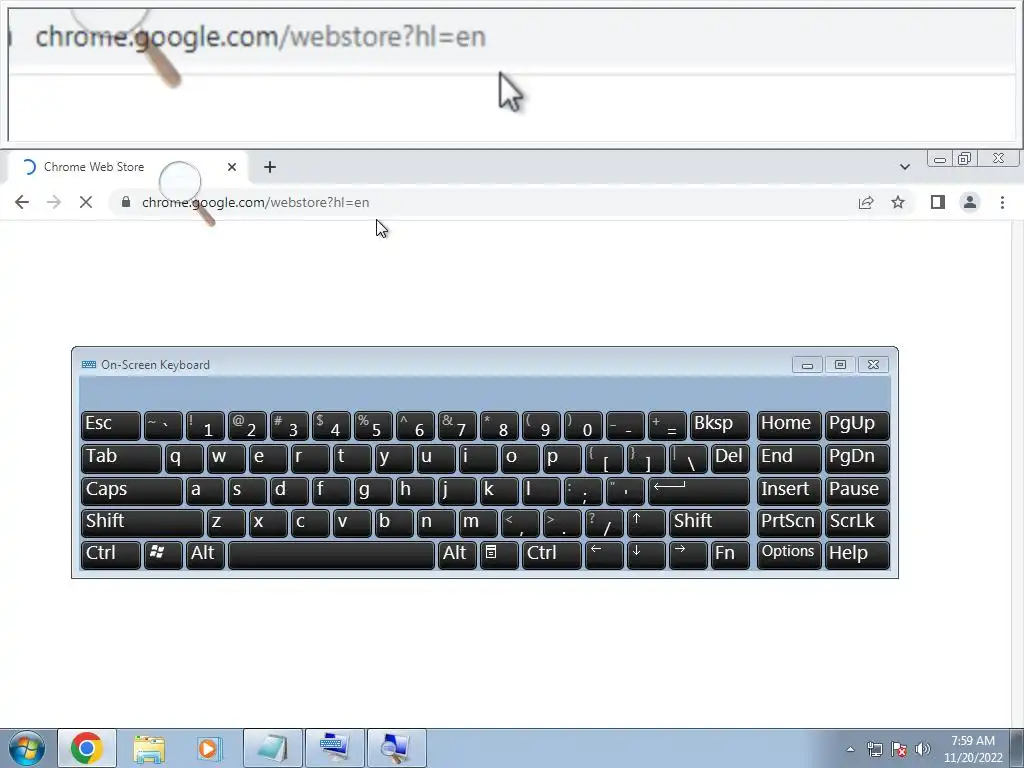This screenshot has width=1024, height=768.
Task: Toggle the right Shift key on-screen
Action: (709, 523)
